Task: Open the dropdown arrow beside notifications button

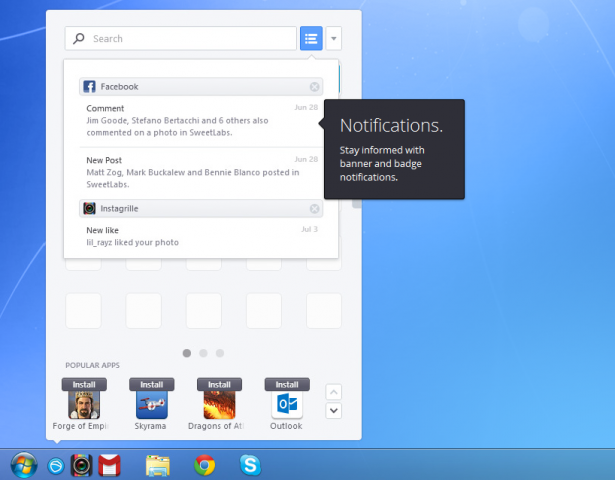Action: pyautogui.click(x=334, y=39)
